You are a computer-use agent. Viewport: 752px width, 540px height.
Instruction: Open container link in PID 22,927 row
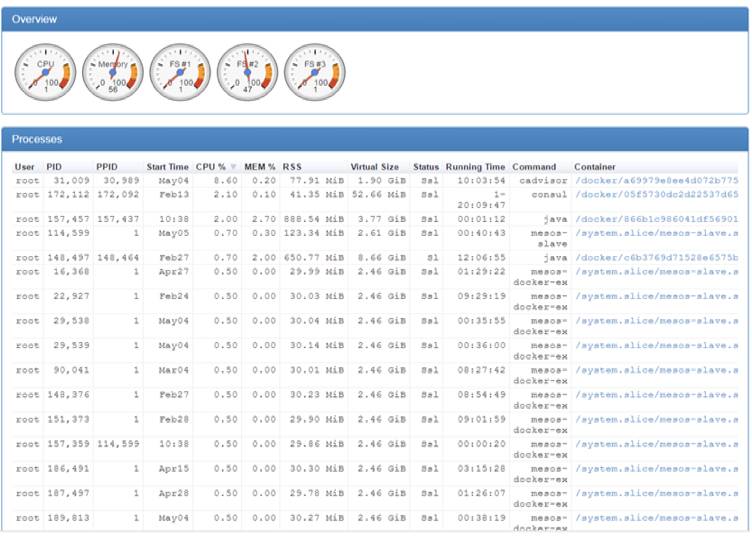pyautogui.click(x=657, y=296)
